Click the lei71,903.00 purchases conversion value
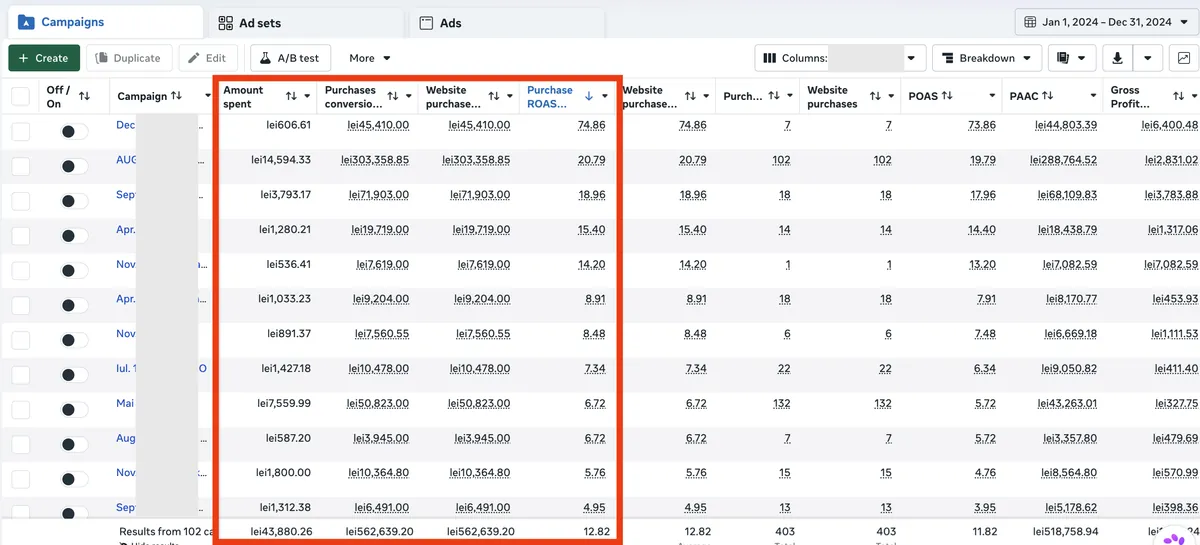The height and width of the screenshot is (545, 1200). point(378,195)
